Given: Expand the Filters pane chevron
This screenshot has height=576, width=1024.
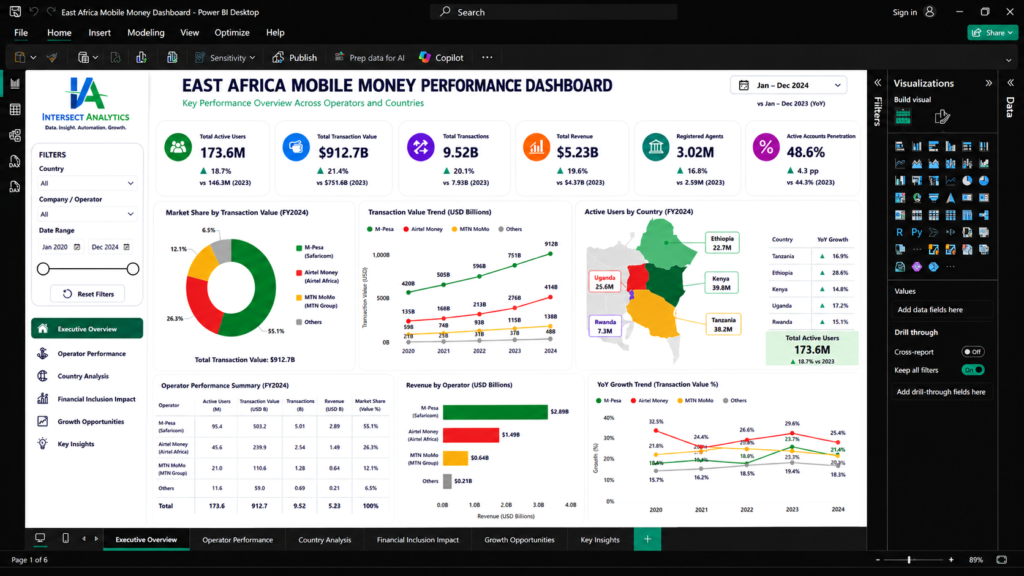Looking at the screenshot, I should 878,83.
